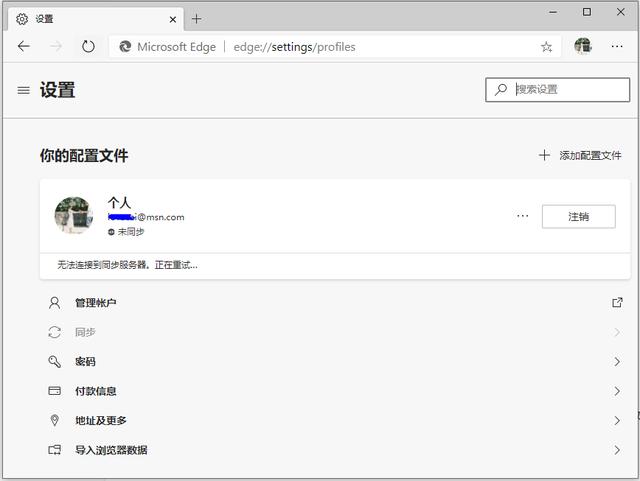Click 添加配置文件 link
The width and height of the screenshot is (640, 481).
(x=590, y=155)
